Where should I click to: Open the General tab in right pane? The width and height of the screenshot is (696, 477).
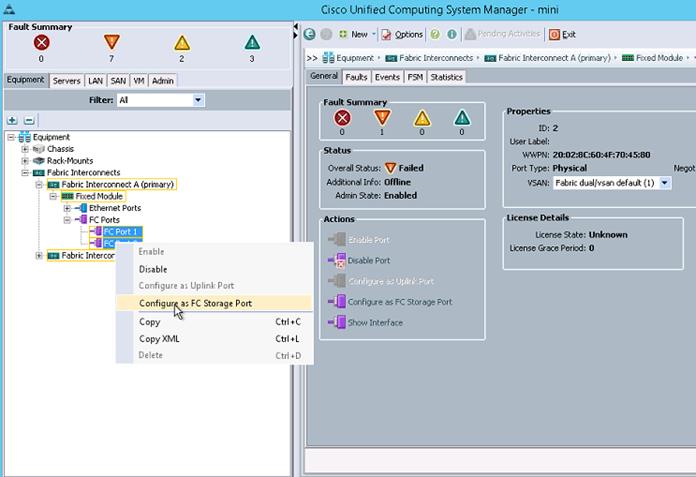tap(324, 76)
